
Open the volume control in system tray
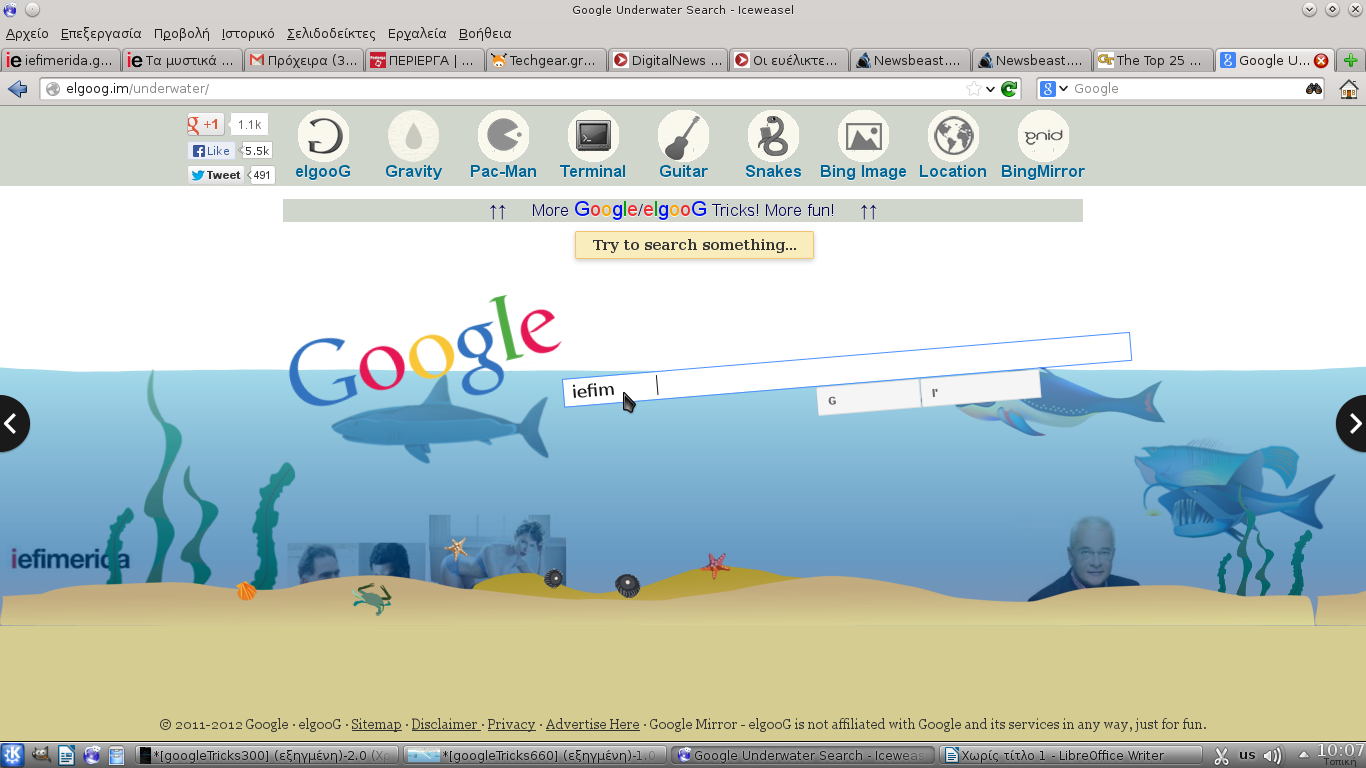click(x=1272, y=756)
